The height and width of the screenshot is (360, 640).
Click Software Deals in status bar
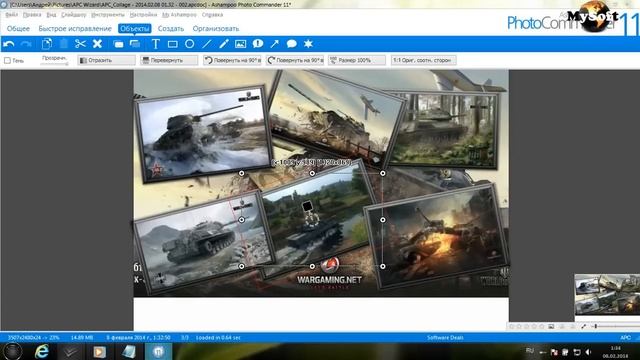point(445,338)
